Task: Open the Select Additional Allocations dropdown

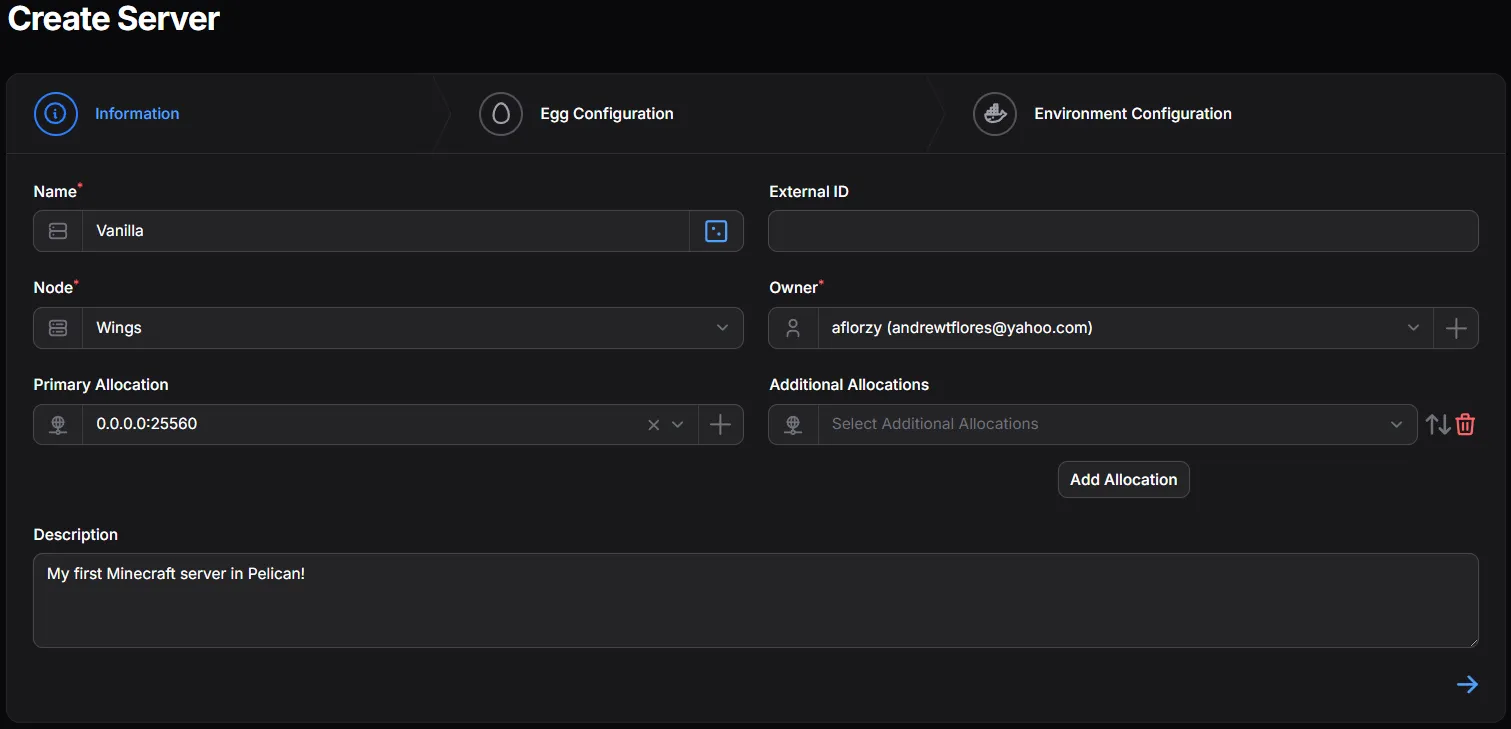Action: tap(1117, 424)
